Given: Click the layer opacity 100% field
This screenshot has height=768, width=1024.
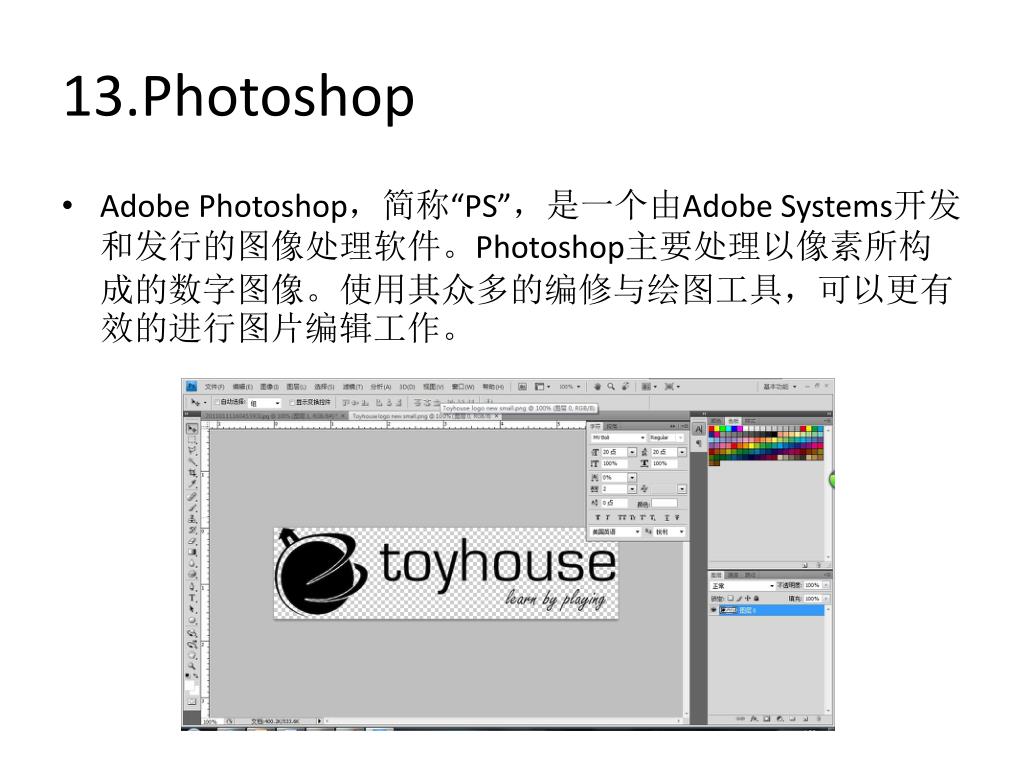Looking at the screenshot, I should point(812,585).
